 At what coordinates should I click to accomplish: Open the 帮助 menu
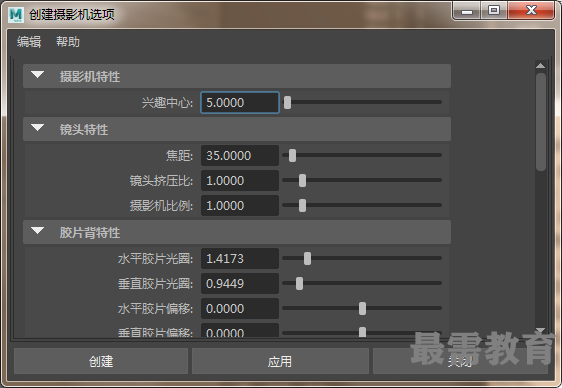pos(68,42)
